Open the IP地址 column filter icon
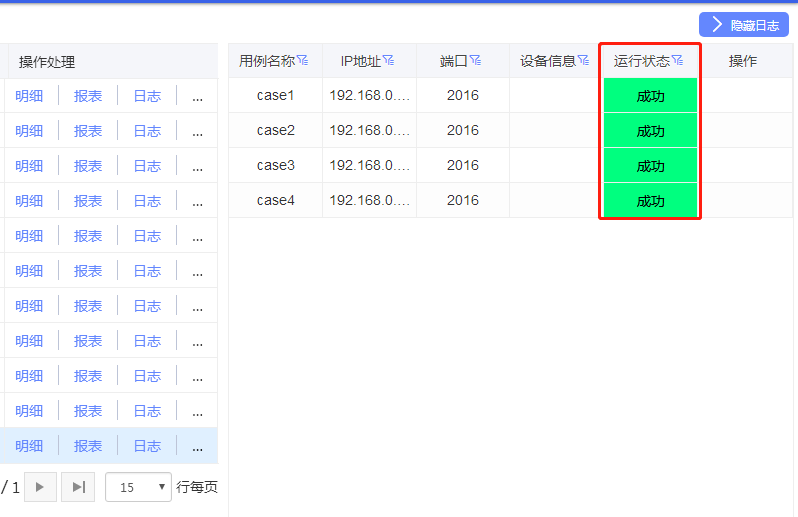This screenshot has height=517, width=798. point(389,61)
